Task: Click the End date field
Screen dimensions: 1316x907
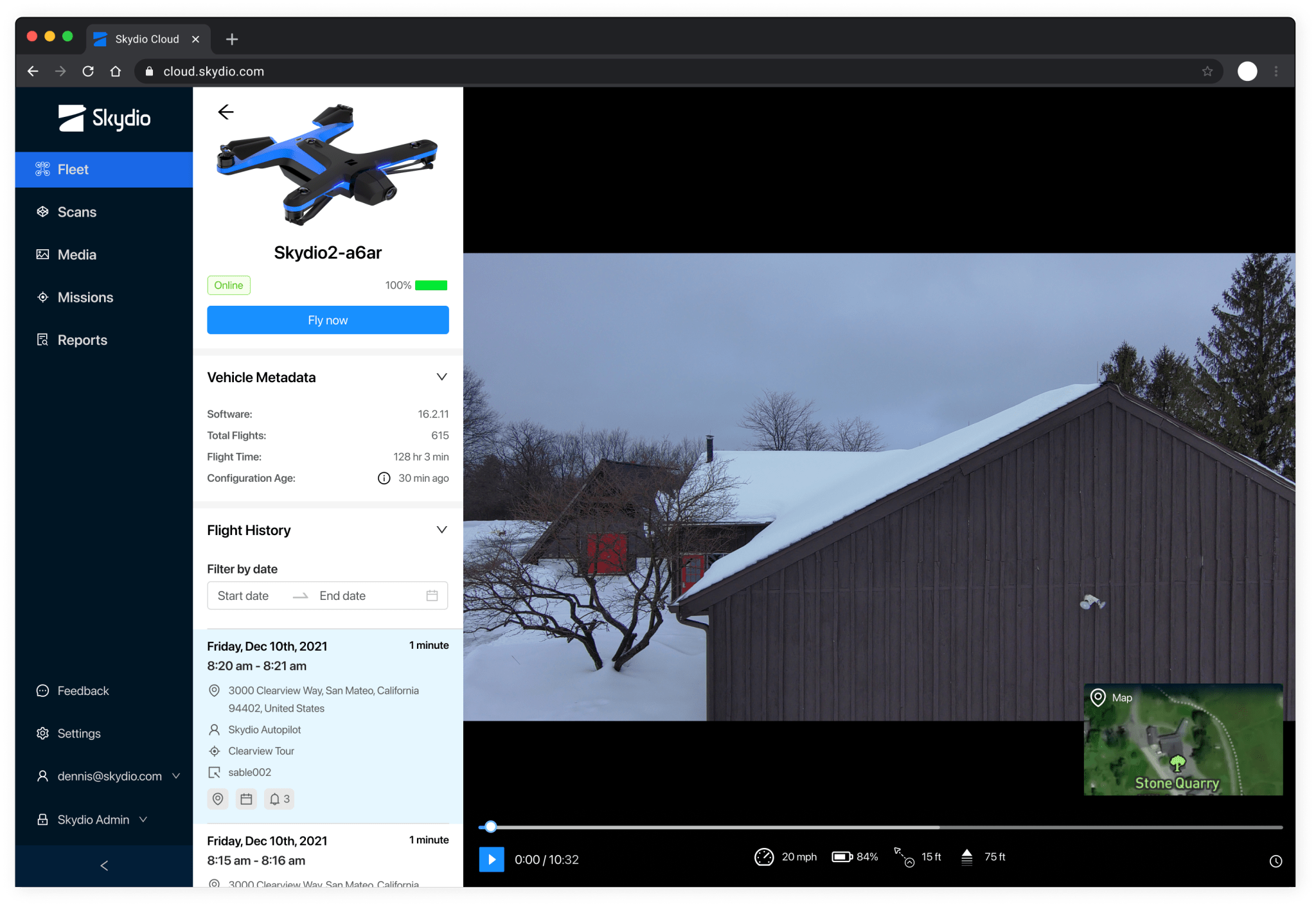Action: pyautogui.click(x=342, y=596)
